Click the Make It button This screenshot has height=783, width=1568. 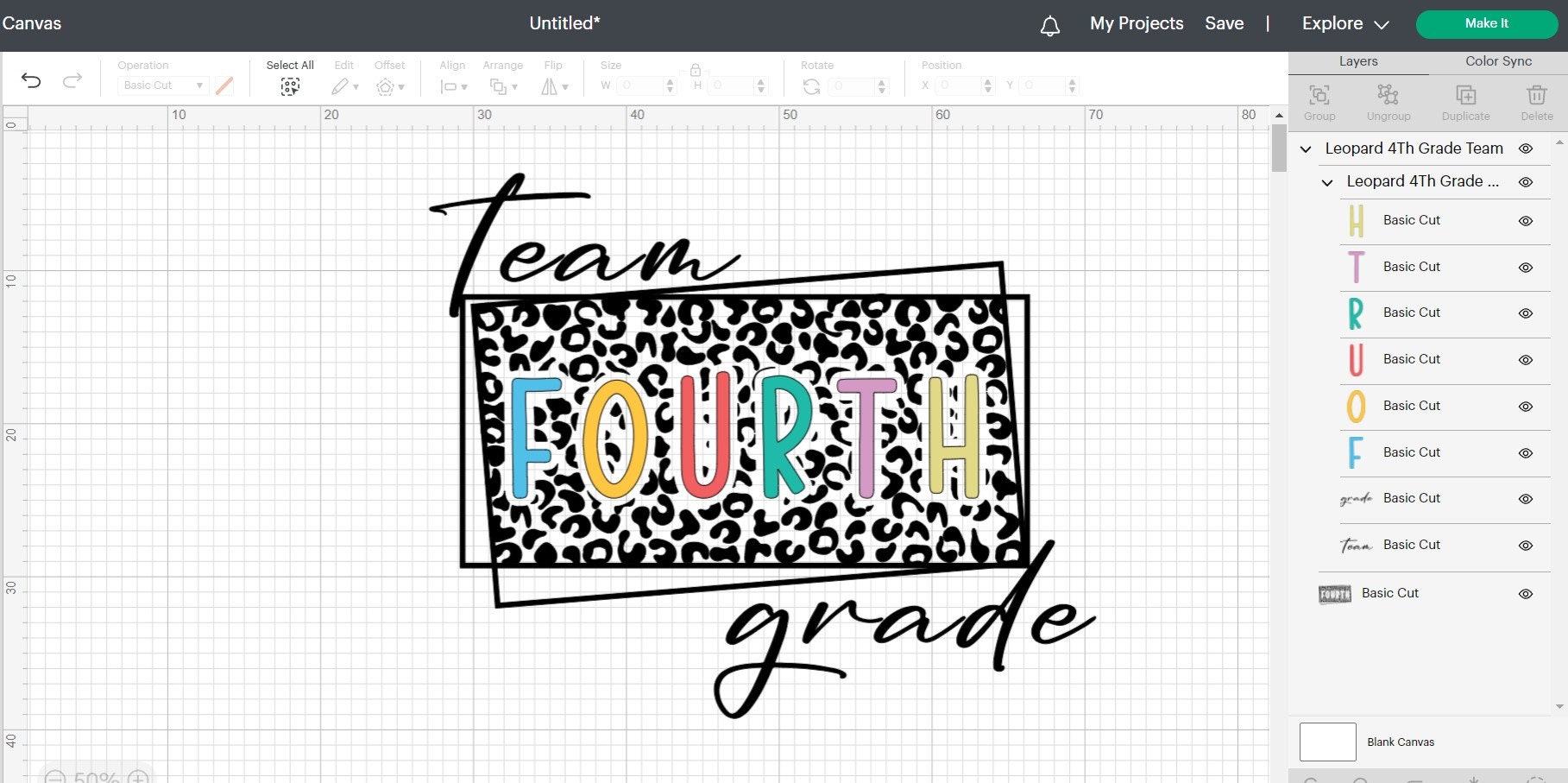pyautogui.click(x=1485, y=23)
